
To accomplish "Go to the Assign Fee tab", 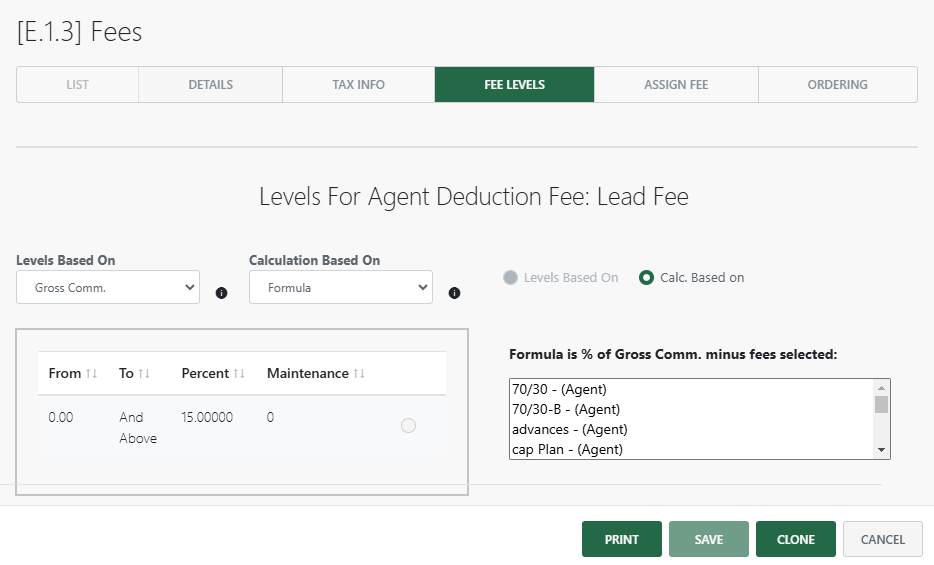I will point(676,85).
